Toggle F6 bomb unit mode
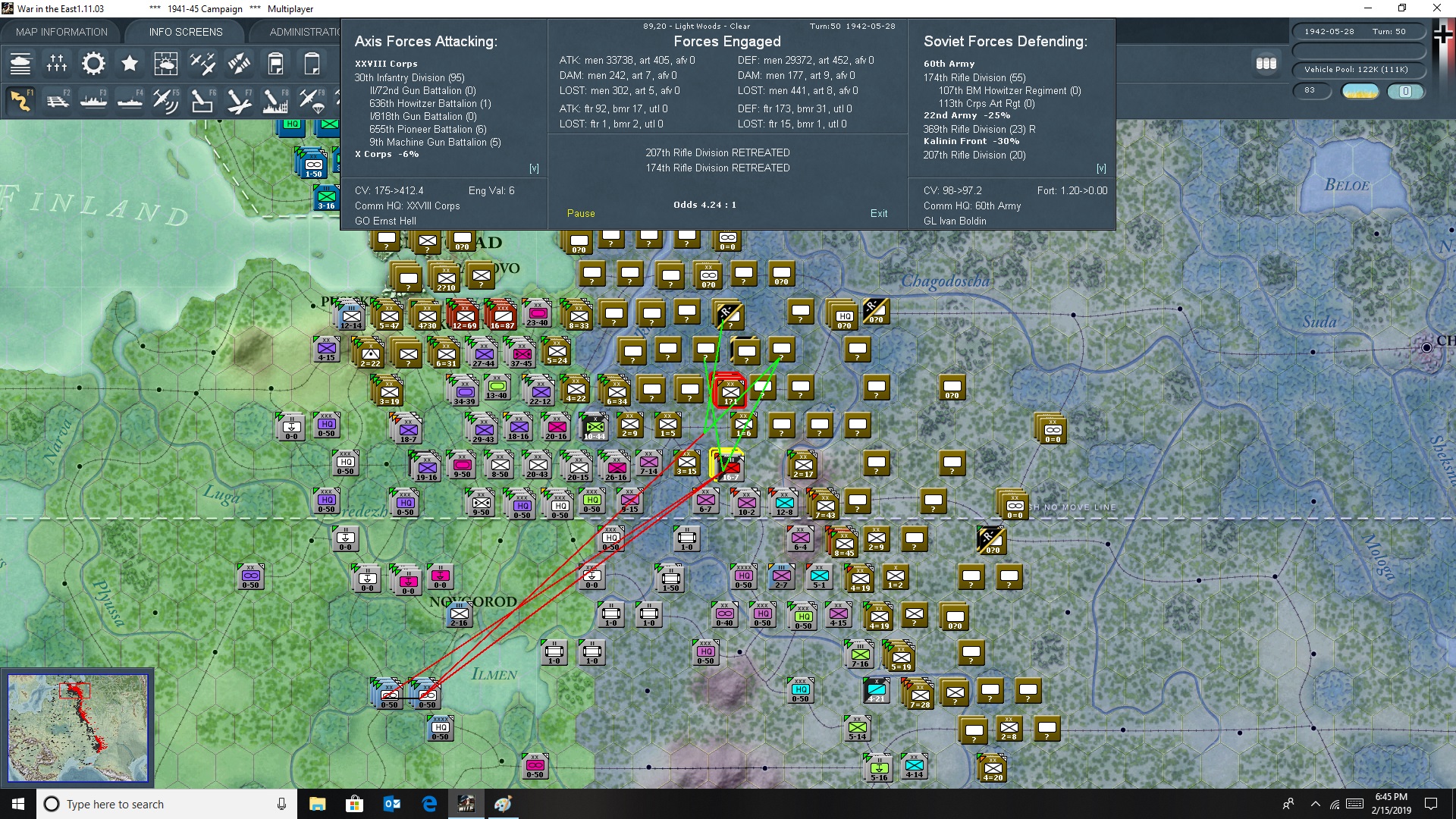The height and width of the screenshot is (819, 1456). point(202,101)
